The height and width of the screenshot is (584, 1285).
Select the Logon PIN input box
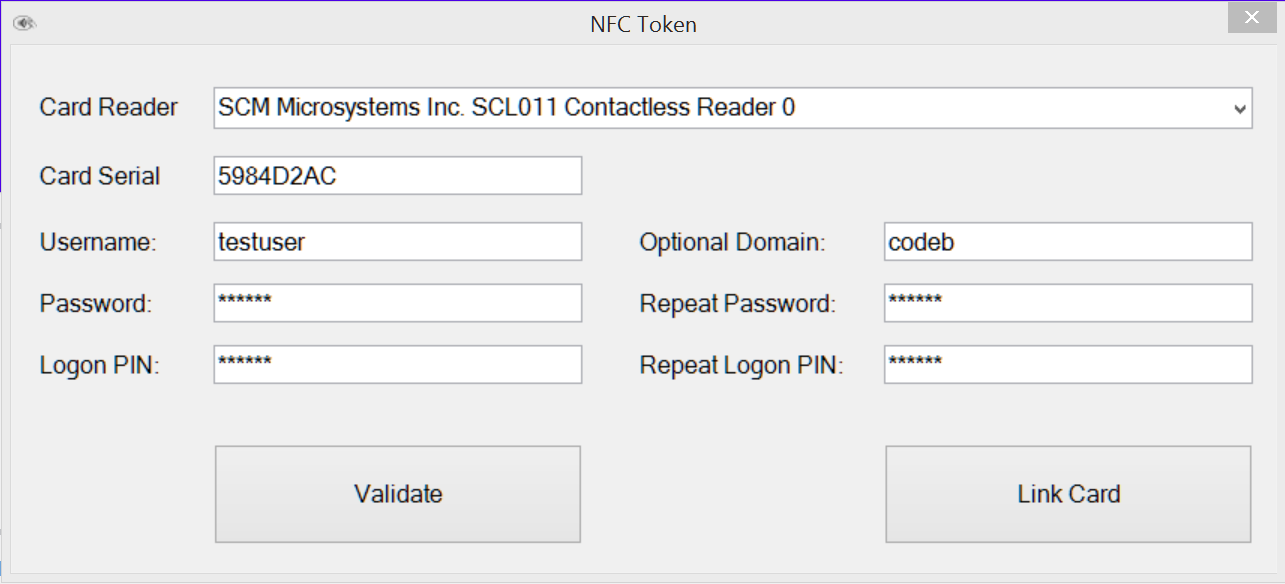click(x=397, y=364)
